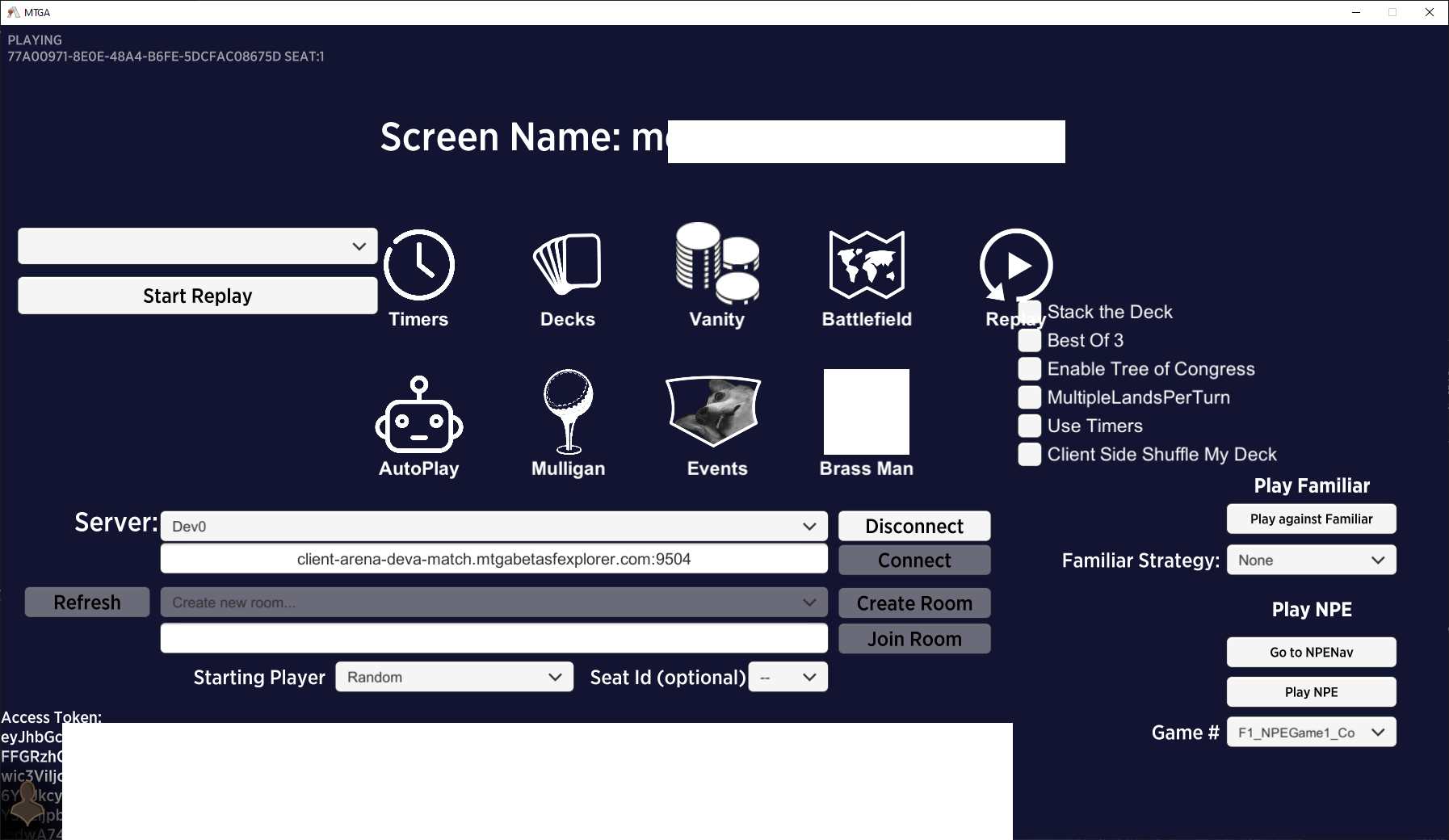
Task: Toggle MultipleLandsPerTurn checkbox
Action: (x=1029, y=397)
